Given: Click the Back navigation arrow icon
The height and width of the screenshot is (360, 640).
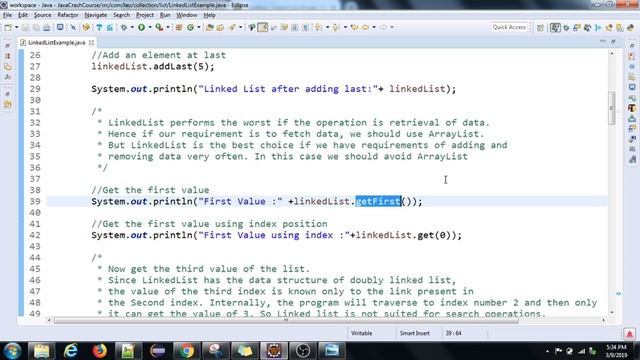Looking at the screenshot, I should point(365,27).
